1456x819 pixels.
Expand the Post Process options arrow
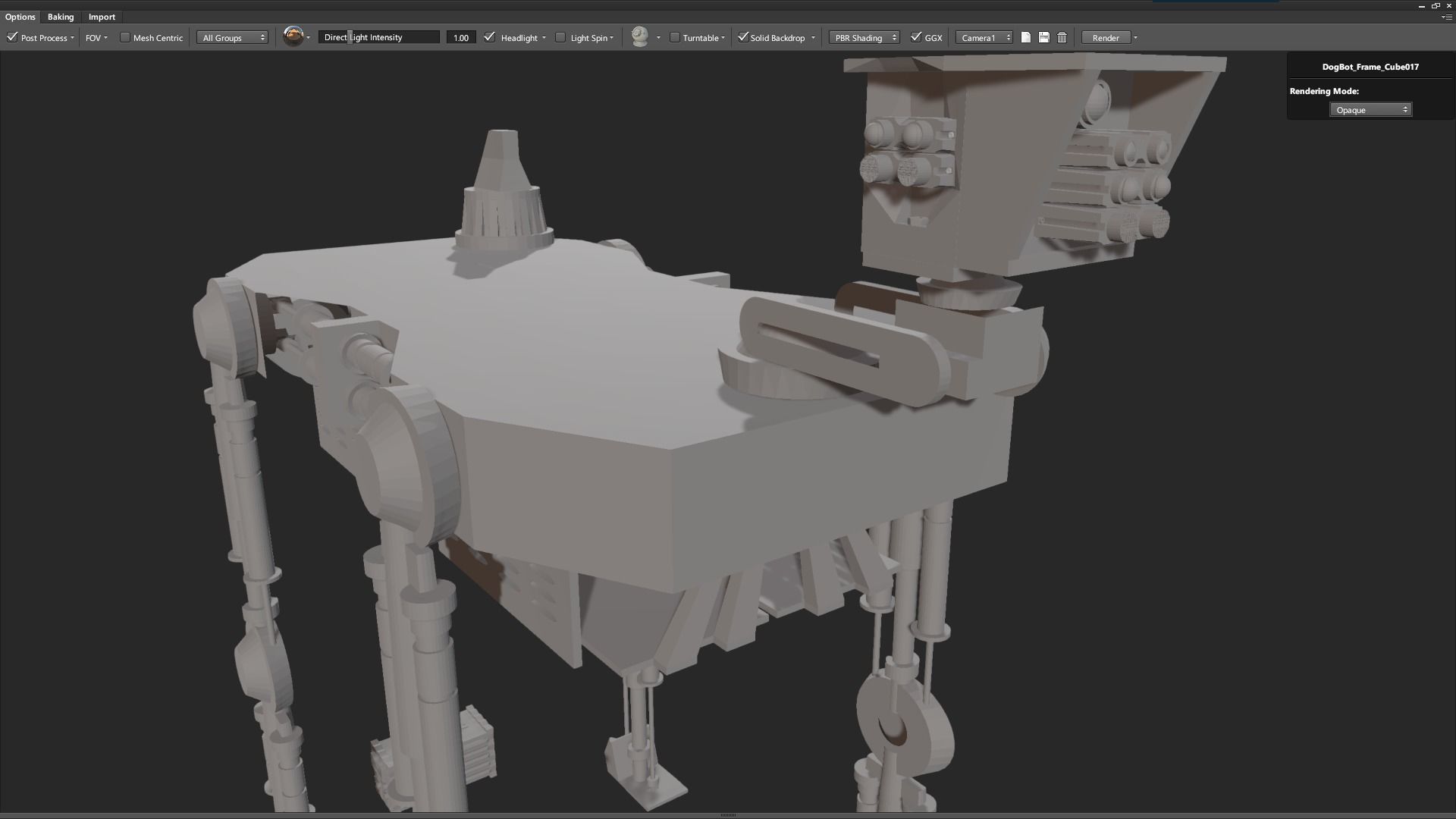73,38
